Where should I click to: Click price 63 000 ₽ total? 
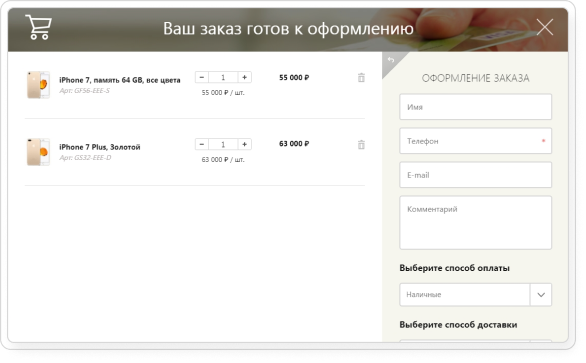click(294, 144)
